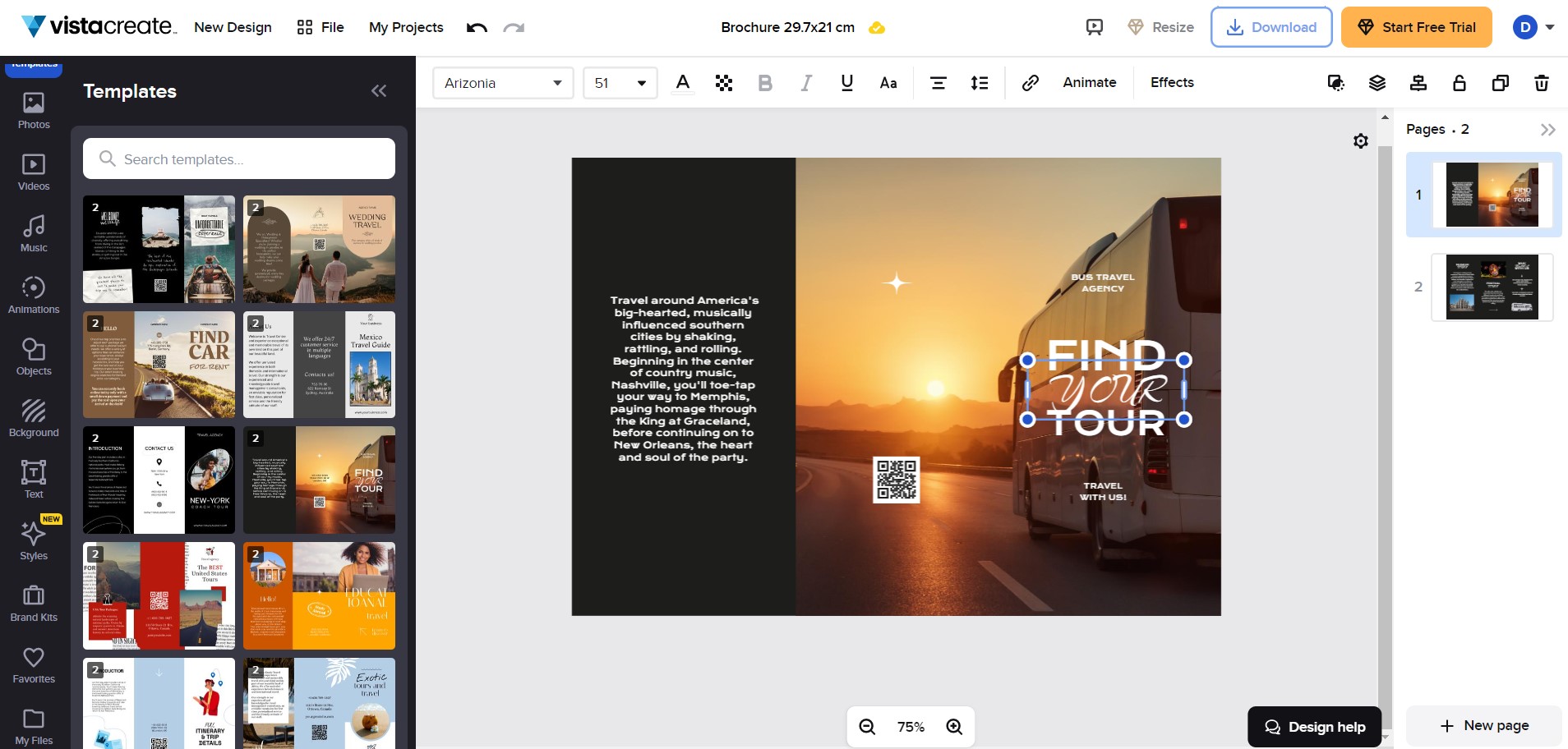Open the user account dropdown arrow
The width and height of the screenshot is (1568, 749).
pyautogui.click(x=1550, y=27)
